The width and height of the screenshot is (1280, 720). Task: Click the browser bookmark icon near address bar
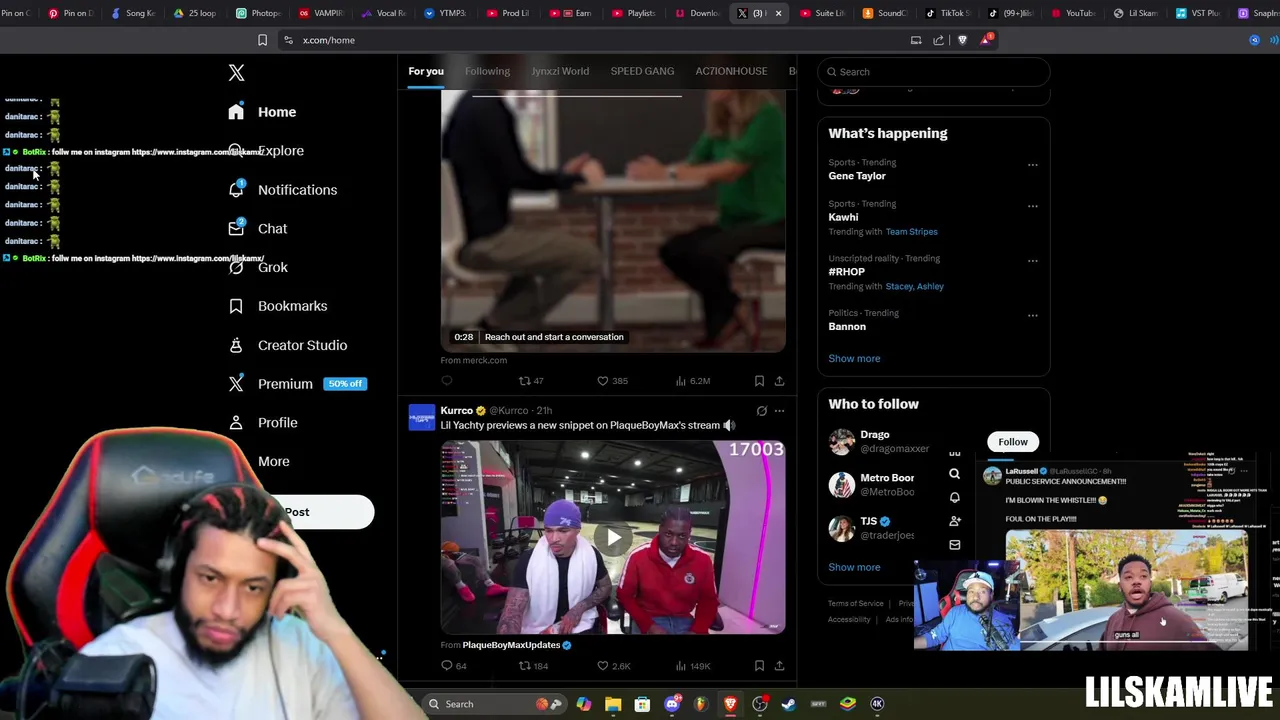[x=262, y=40]
